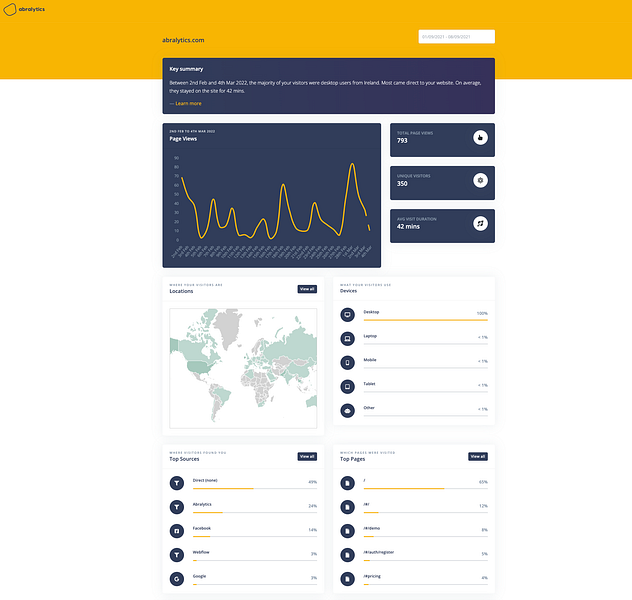Click the / page 65% progress bar

426,488
